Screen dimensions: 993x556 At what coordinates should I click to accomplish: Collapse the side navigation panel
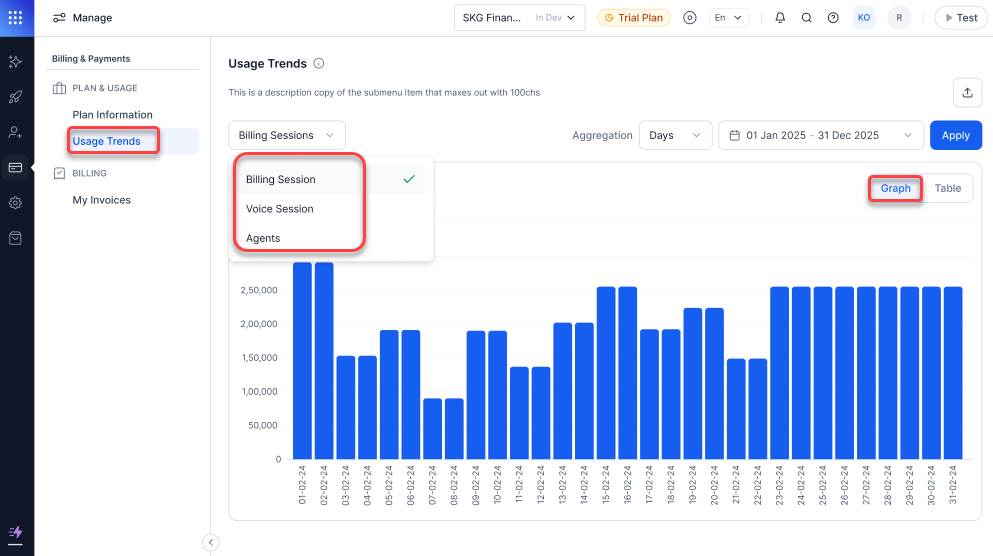210,542
